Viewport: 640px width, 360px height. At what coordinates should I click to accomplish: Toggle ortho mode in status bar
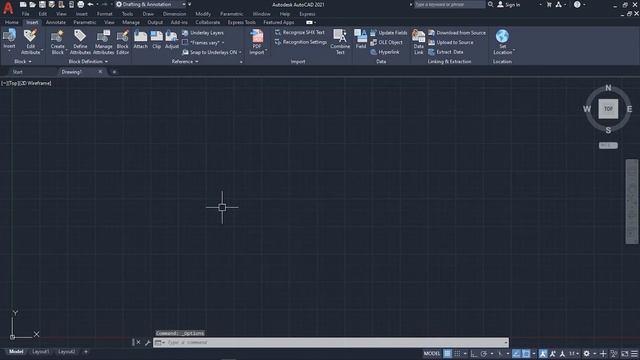[474, 353]
